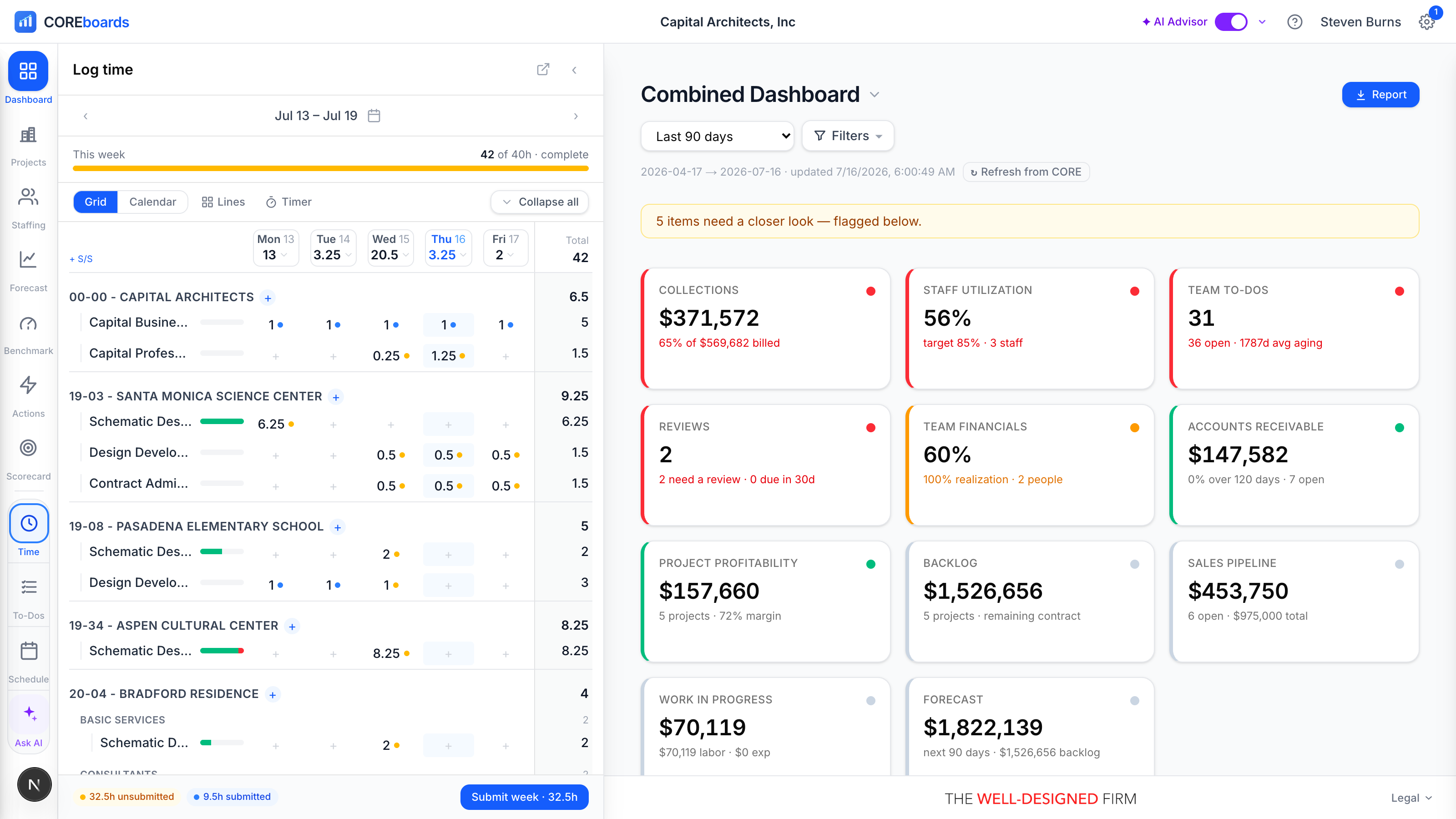Open the Project Profitability card
Screen dimensions: 1456x819
[765, 602]
